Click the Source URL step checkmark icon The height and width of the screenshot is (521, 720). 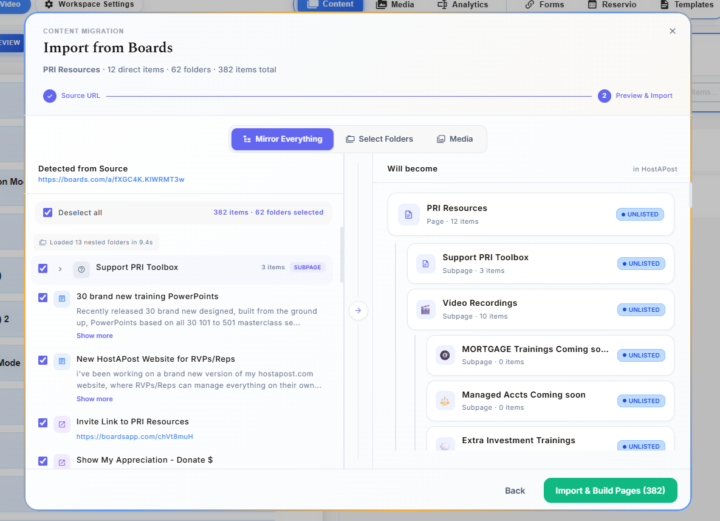[50, 95]
